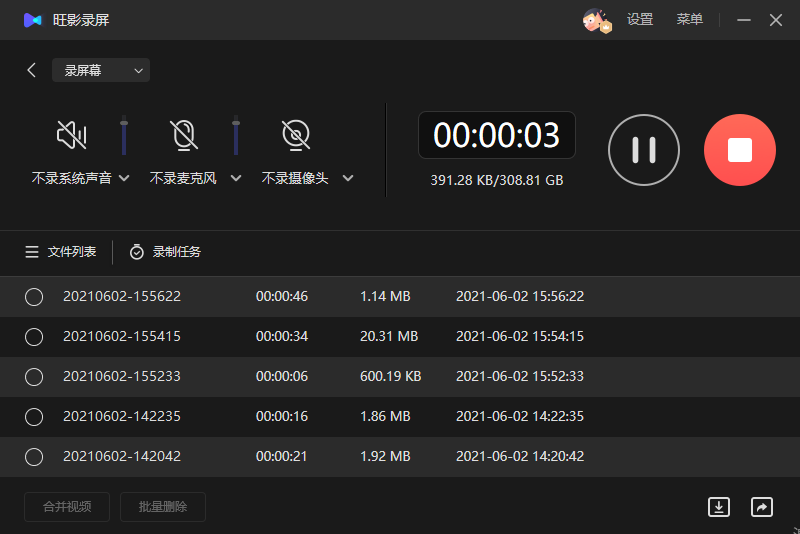Switch to the 文件列表 tab
The height and width of the screenshot is (534, 800).
click(60, 252)
